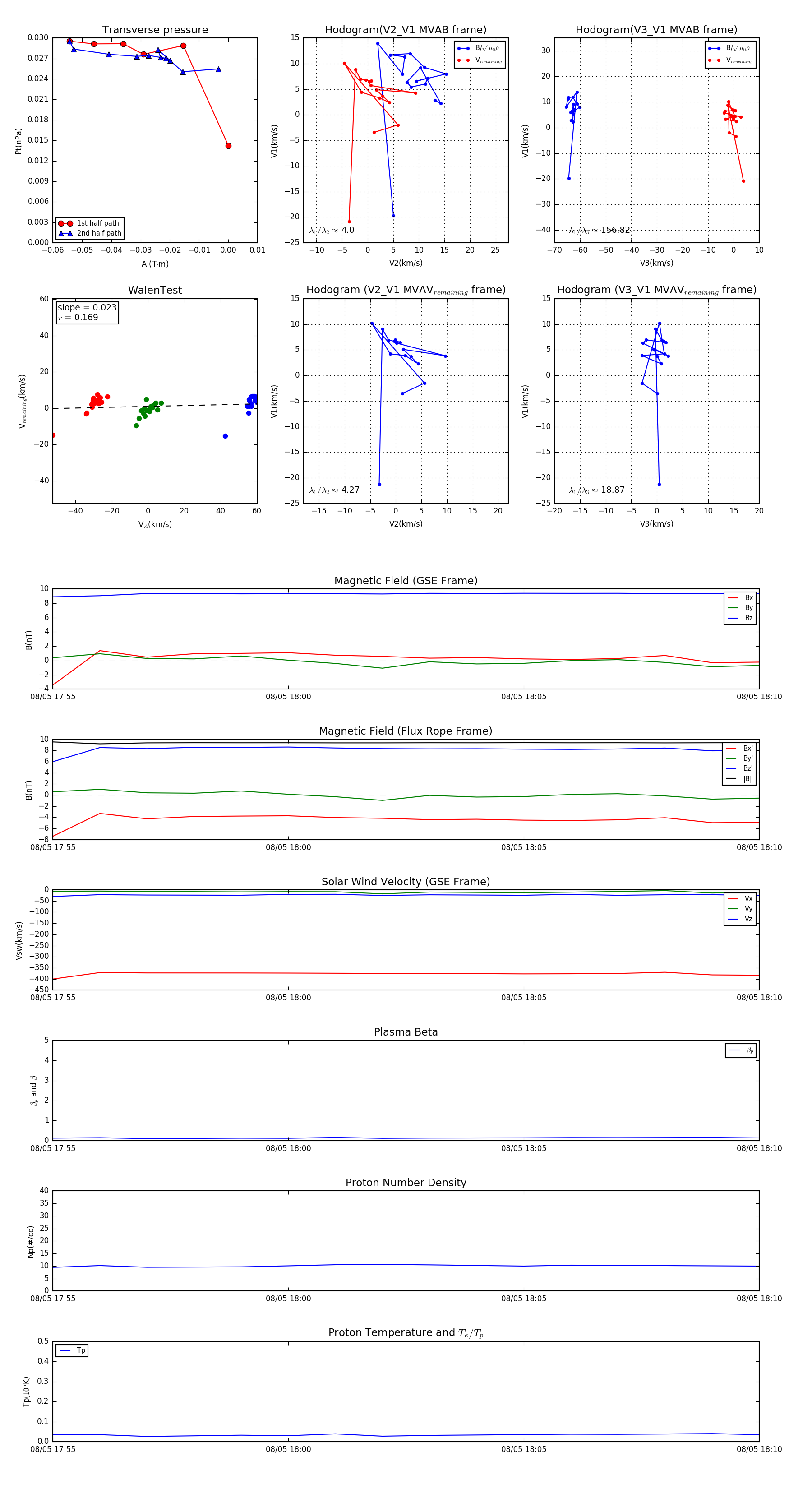This screenshot has width=812, height=1489.
Task: Click the "Vx" legend entry
Action: point(740,899)
